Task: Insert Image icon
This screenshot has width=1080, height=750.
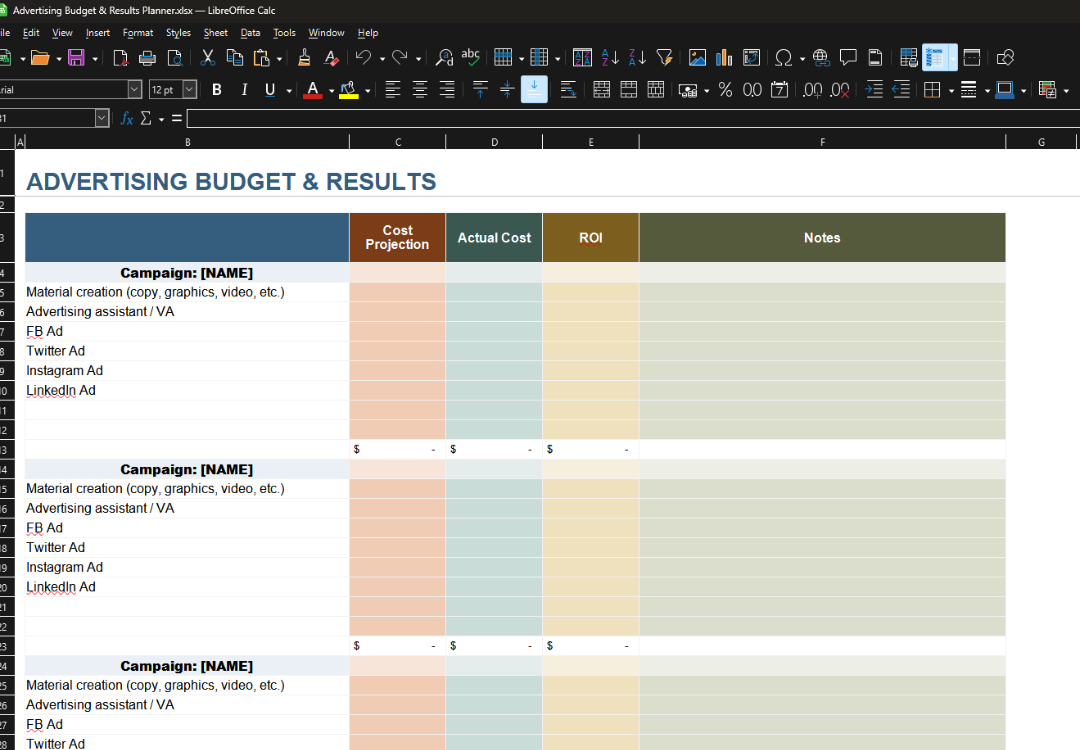Action: 697,58
